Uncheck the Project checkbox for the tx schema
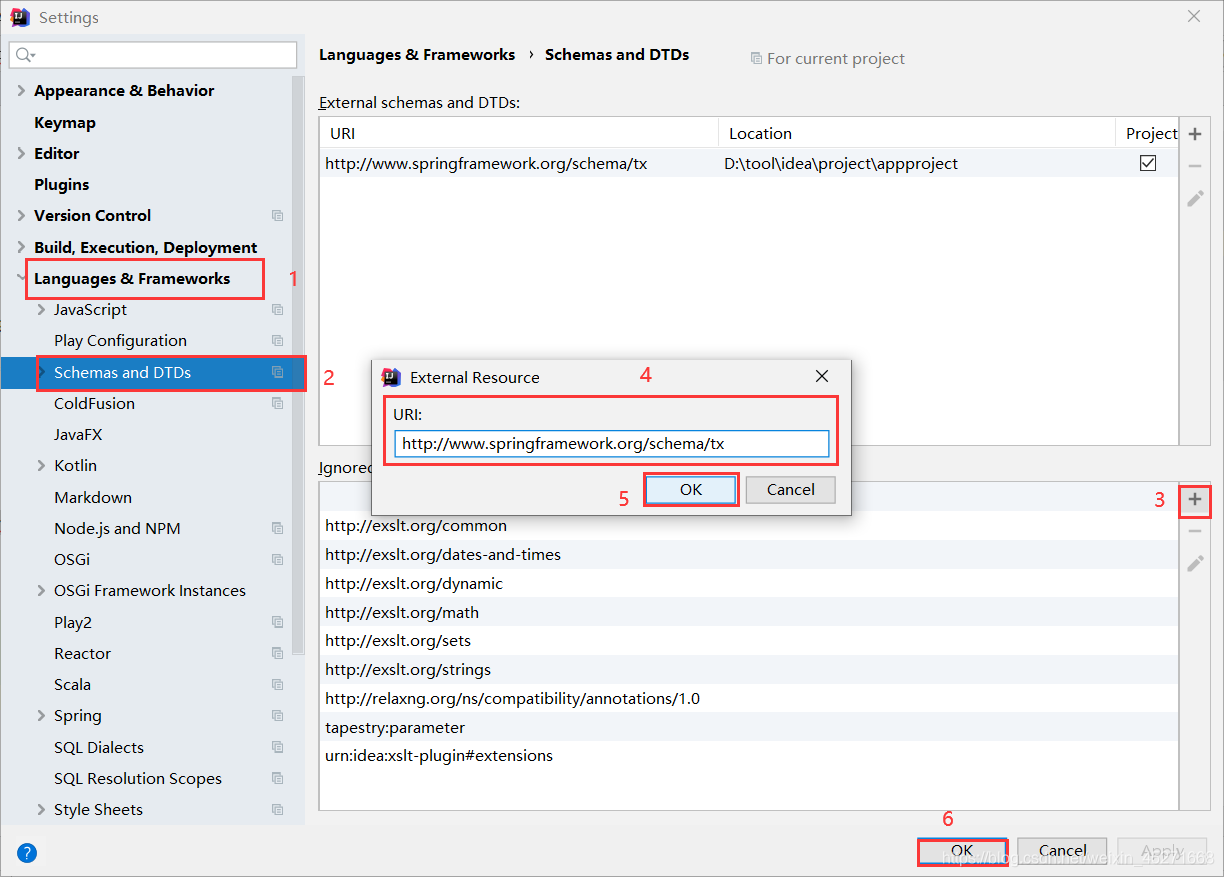The image size is (1224, 877). click(x=1147, y=162)
